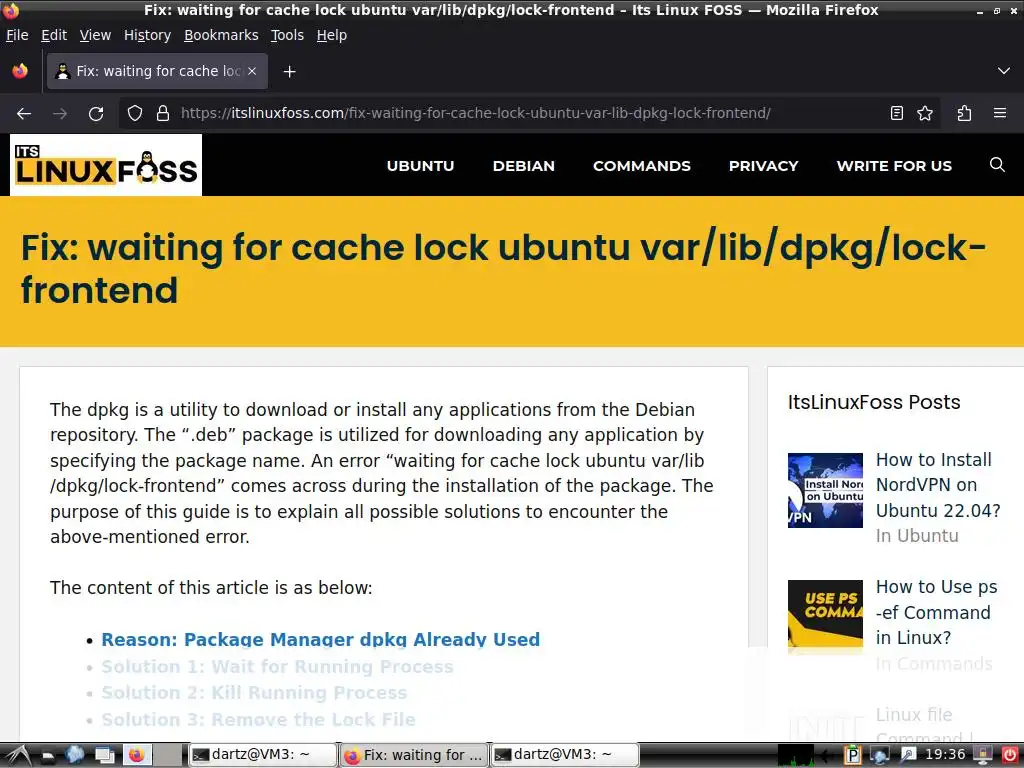Screen dimensions: 1024x768
Task: Click the NordVPN post thumbnail
Action: 825,490
